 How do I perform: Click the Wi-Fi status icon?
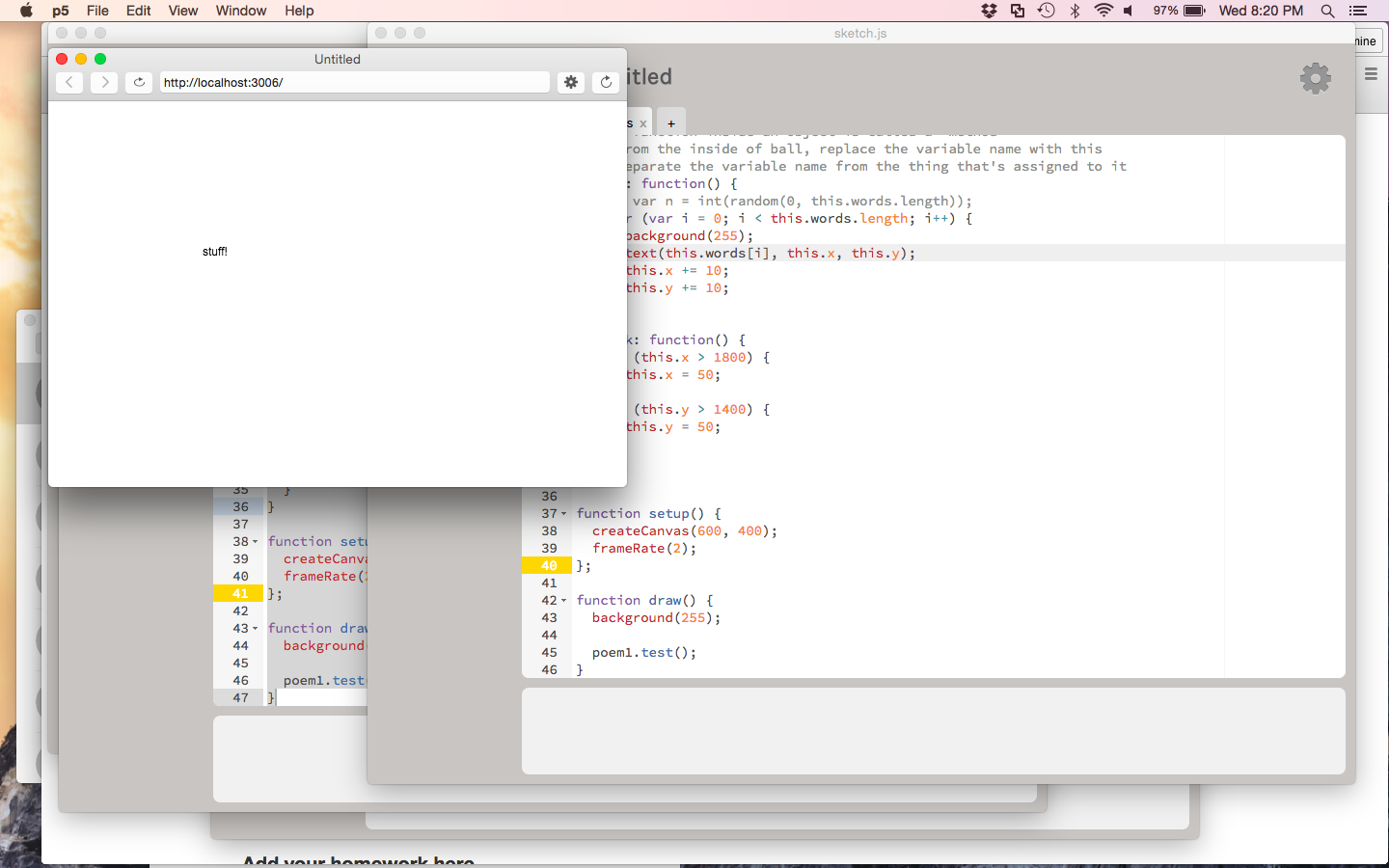[x=1103, y=11]
